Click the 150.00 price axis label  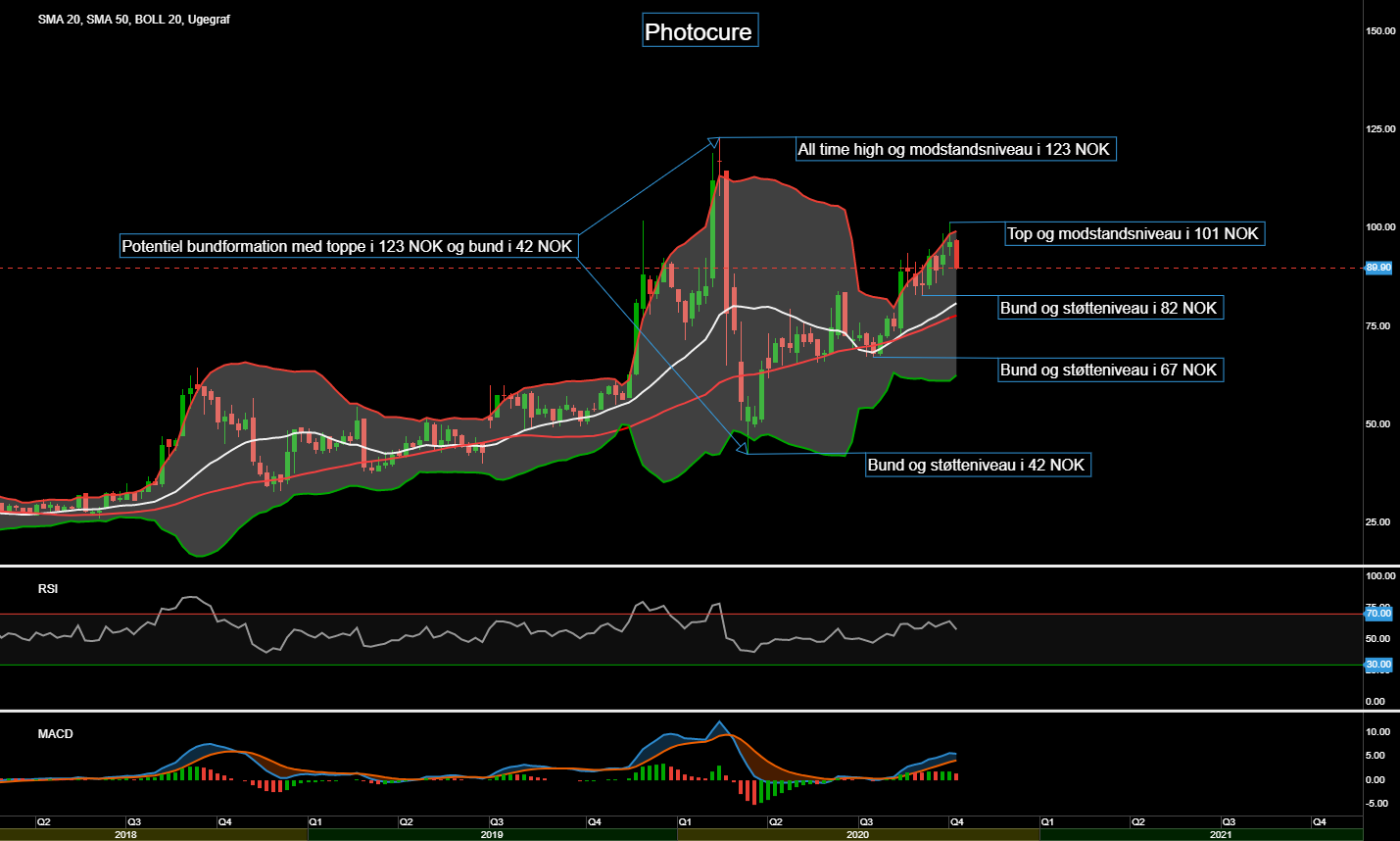[x=1380, y=31]
